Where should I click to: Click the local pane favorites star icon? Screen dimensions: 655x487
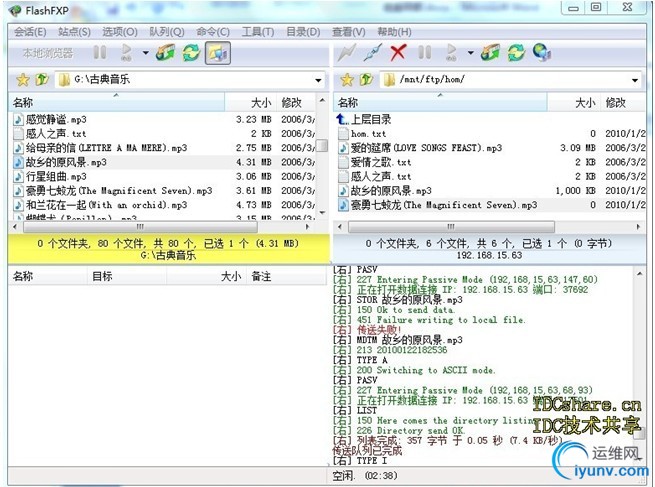(23, 79)
